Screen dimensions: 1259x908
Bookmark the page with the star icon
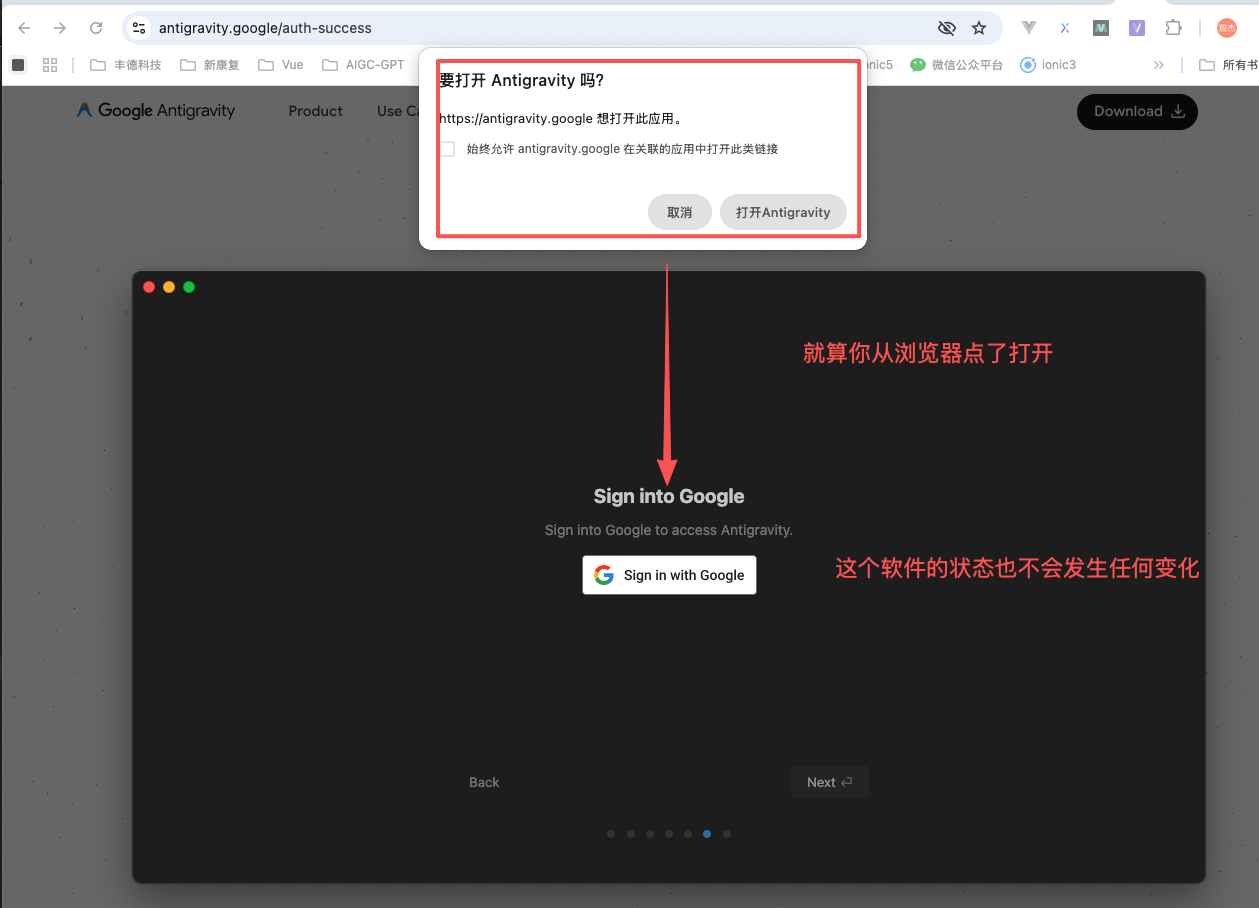pyautogui.click(x=979, y=28)
